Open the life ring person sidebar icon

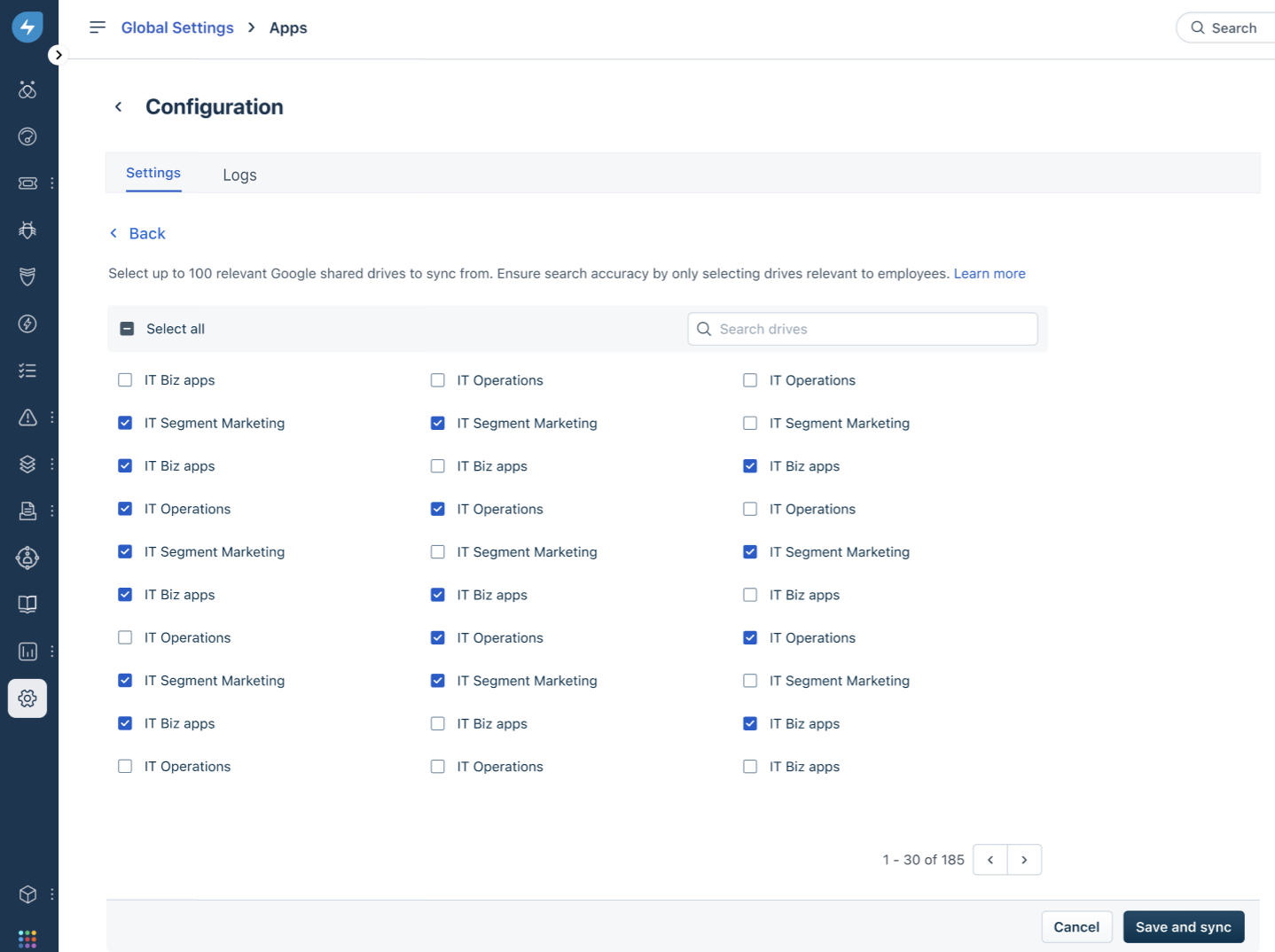click(x=27, y=558)
